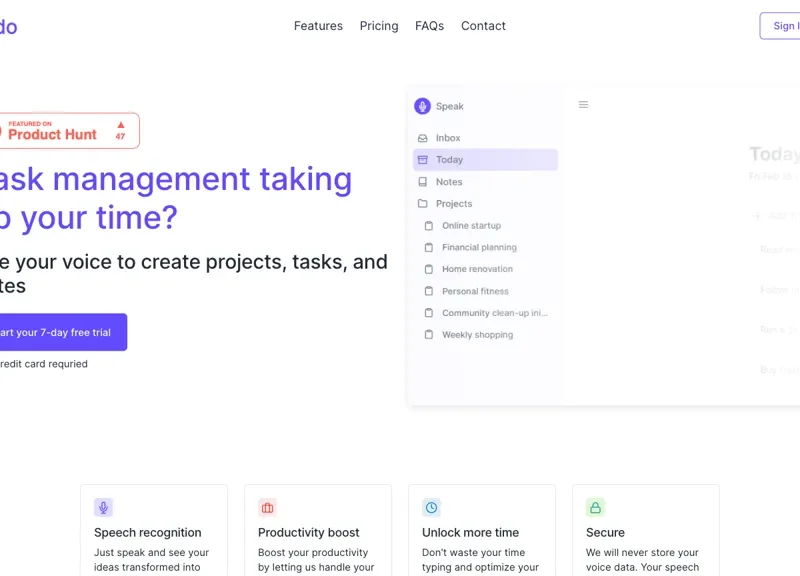Screen dimensions: 800x576
Task: Click the Speech recognition microphone icon
Action: [103, 507]
